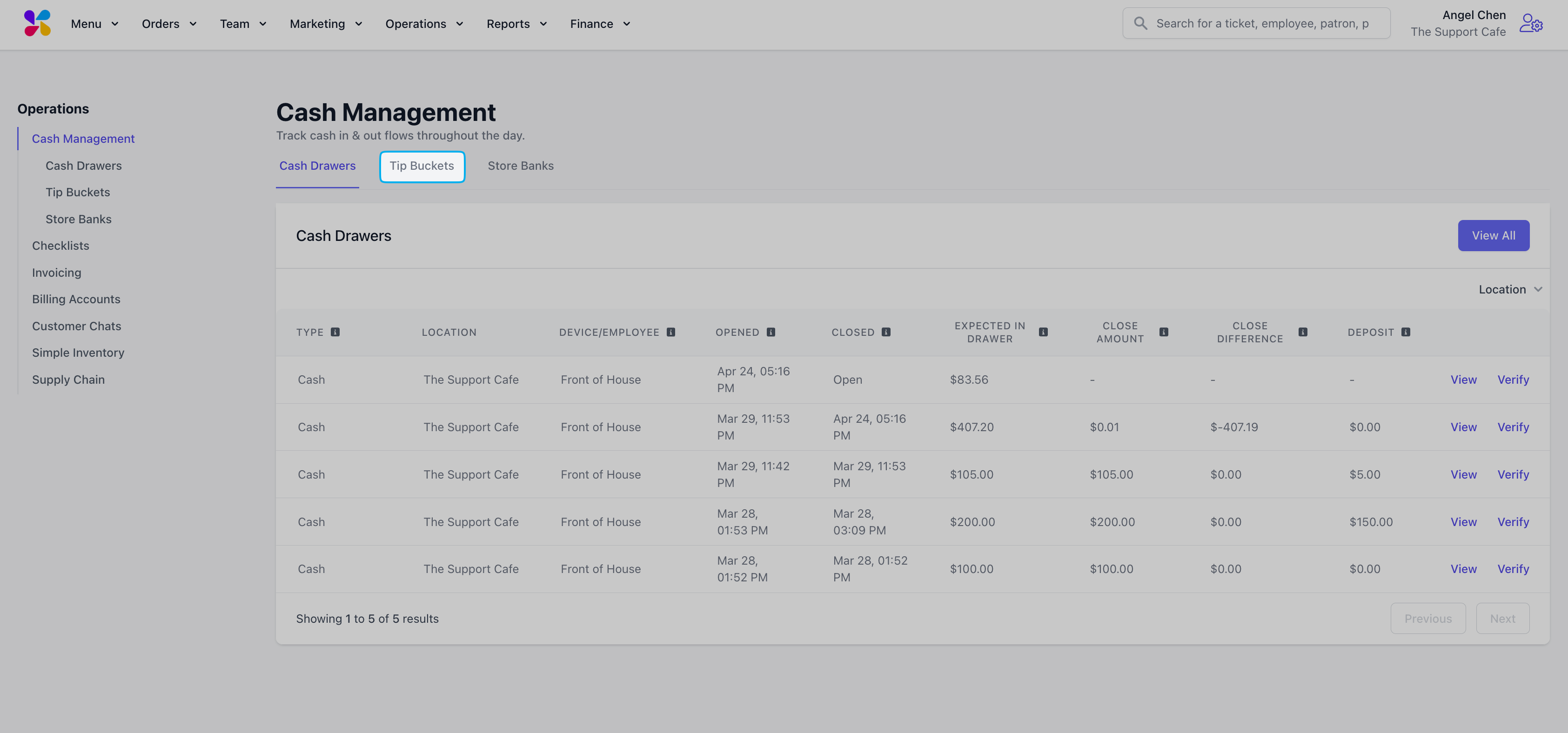The width and height of the screenshot is (1568, 733).
Task: Expand the Location filter dropdown
Action: point(1509,290)
